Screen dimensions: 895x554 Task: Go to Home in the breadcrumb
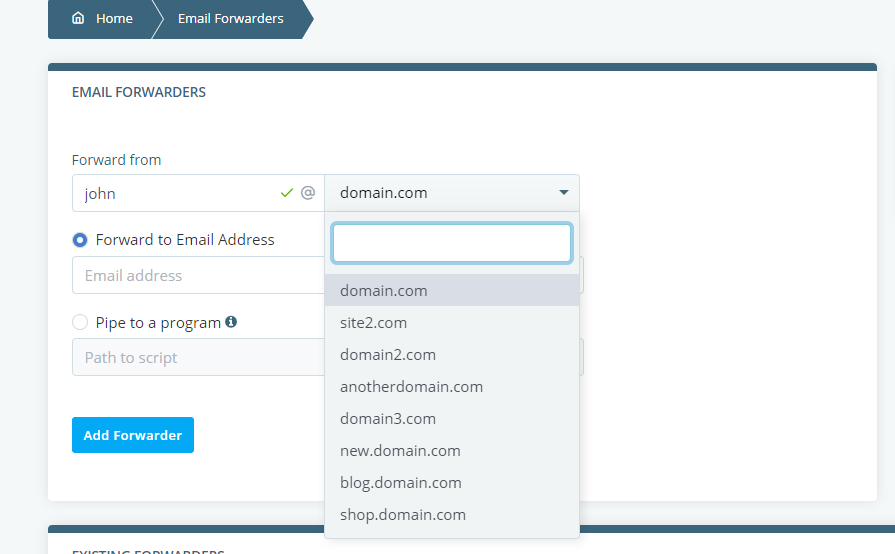(x=114, y=18)
